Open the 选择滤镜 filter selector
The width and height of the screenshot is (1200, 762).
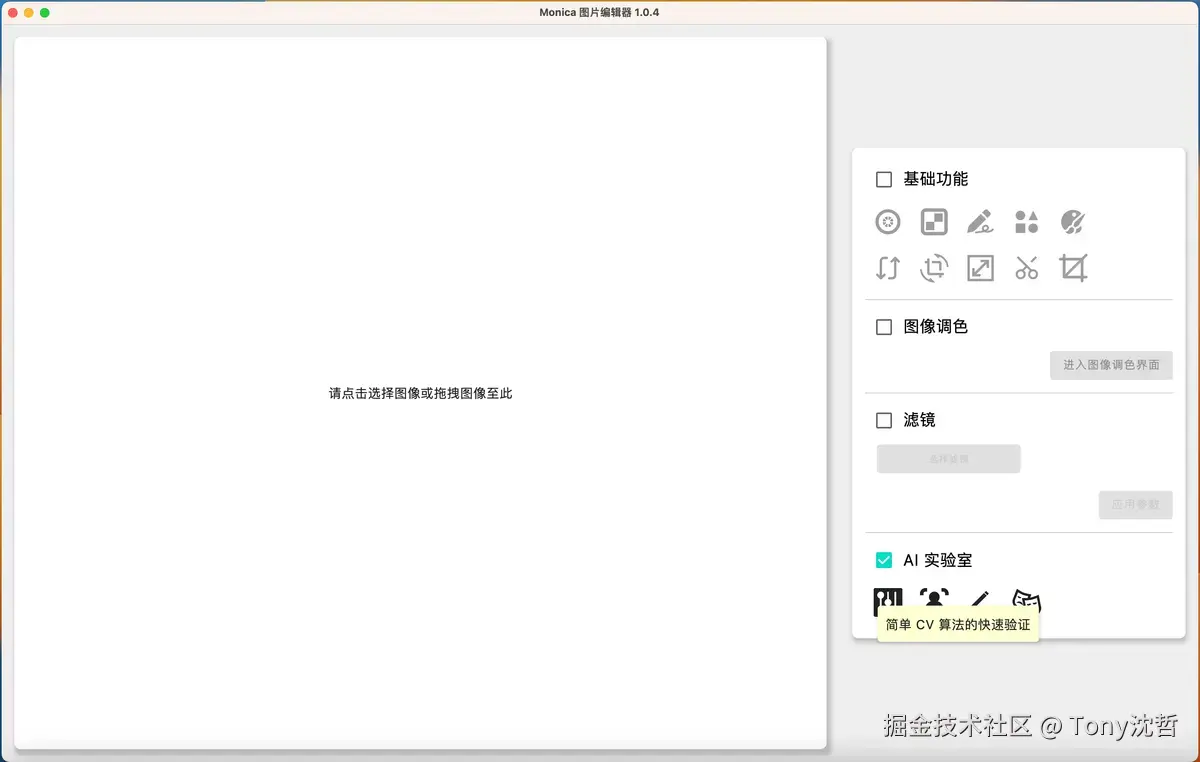coord(948,458)
